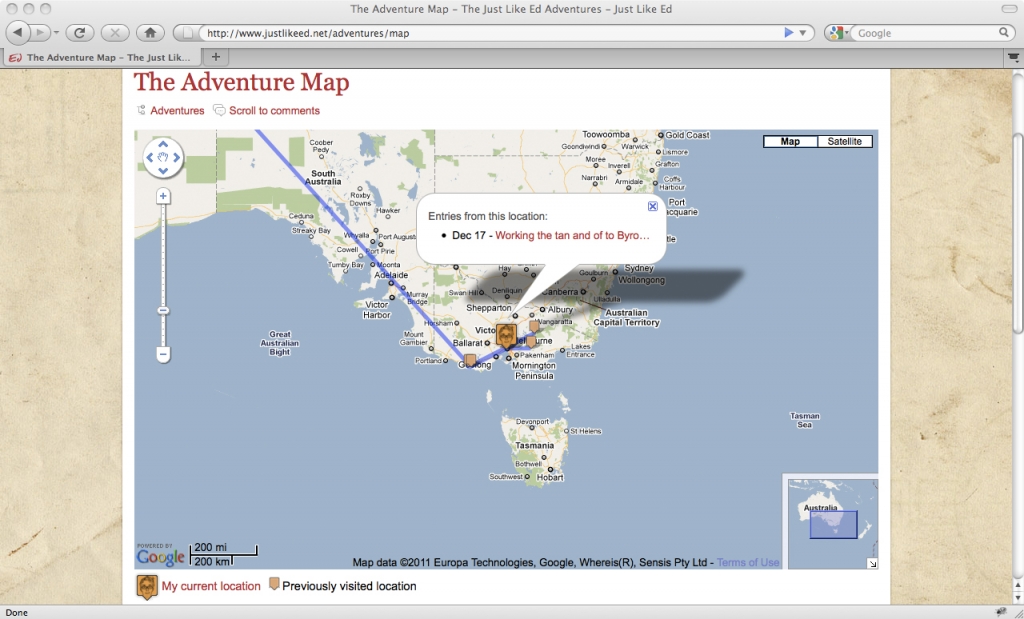Close the location info bubble
This screenshot has height=619, width=1024.
click(x=652, y=206)
